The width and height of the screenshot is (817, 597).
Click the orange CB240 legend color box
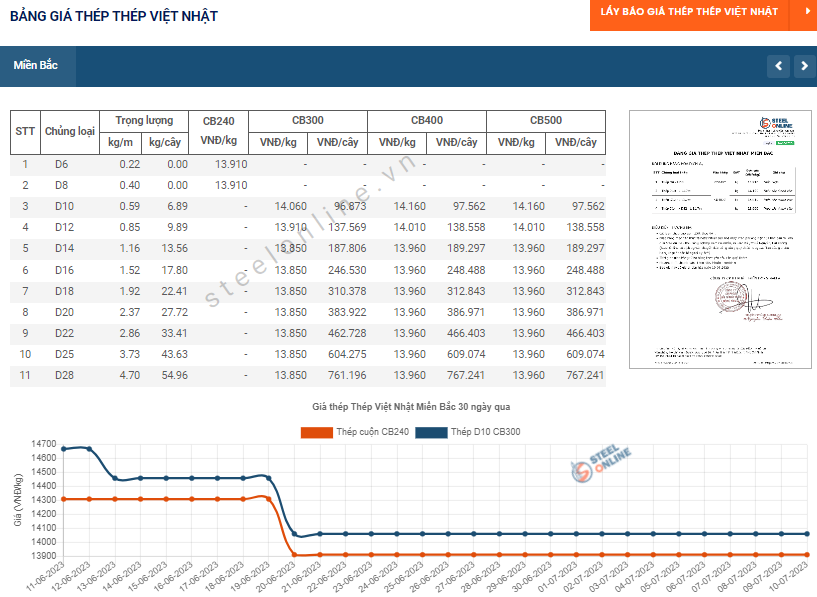click(x=317, y=432)
